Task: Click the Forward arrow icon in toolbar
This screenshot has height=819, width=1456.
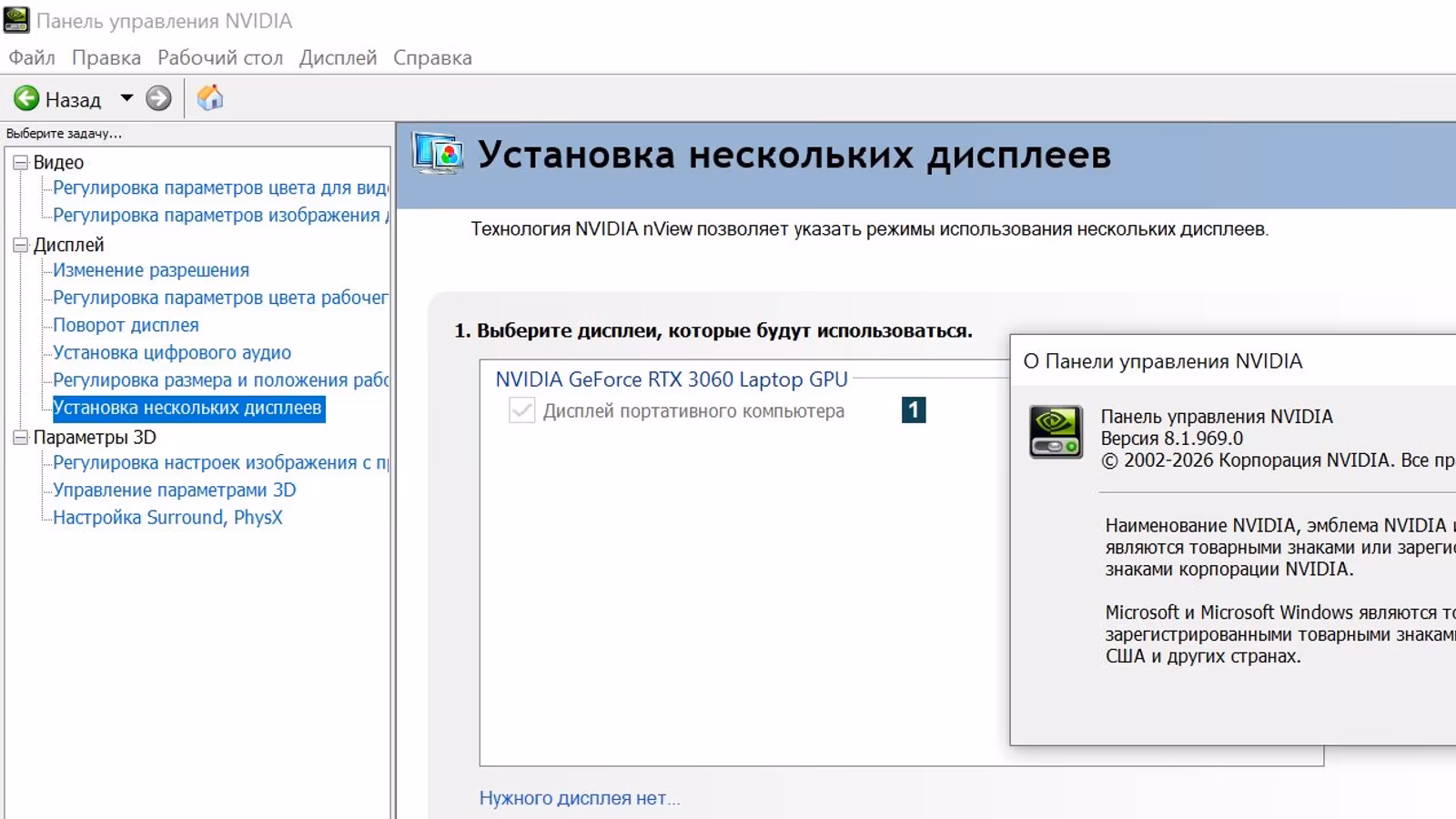Action: pyautogui.click(x=158, y=98)
